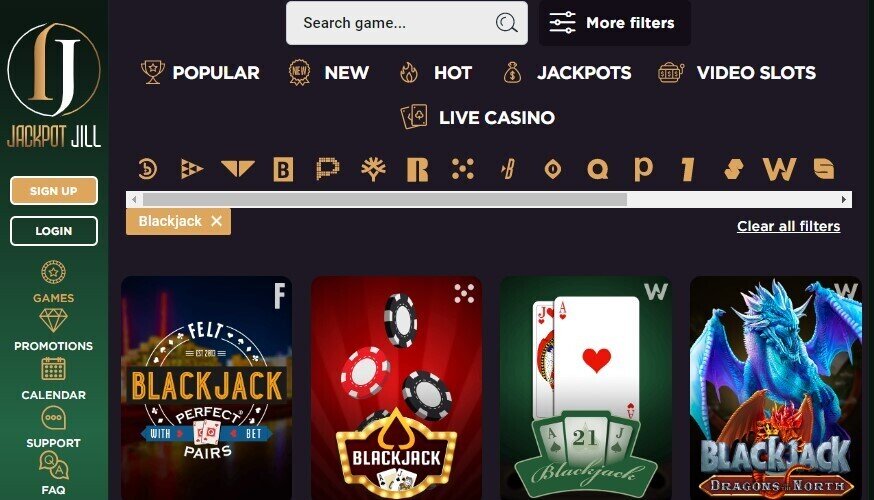The width and height of the screenshot is (874, 500).
Task: Remove the Blackjack filter tag
Action: pos(216,221)
